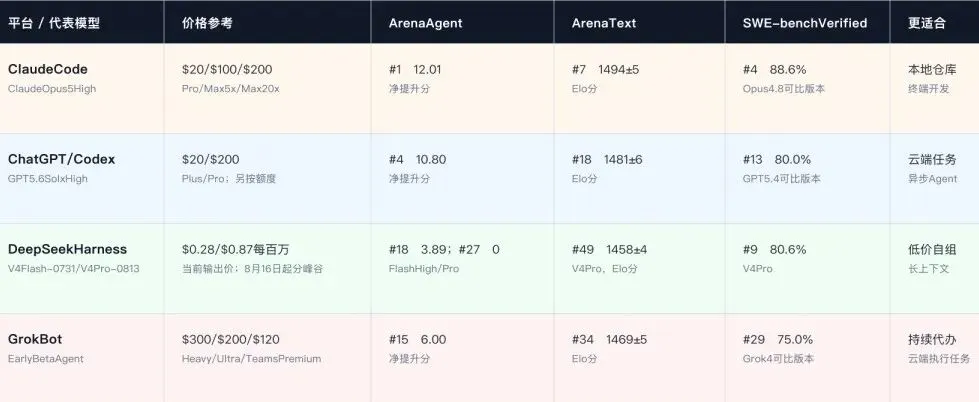Image resolution: width=979 pixels, height=402 pixels.
Task: Click DeepSeek SWE-bench score #9 80.6%
Action: 774,249
